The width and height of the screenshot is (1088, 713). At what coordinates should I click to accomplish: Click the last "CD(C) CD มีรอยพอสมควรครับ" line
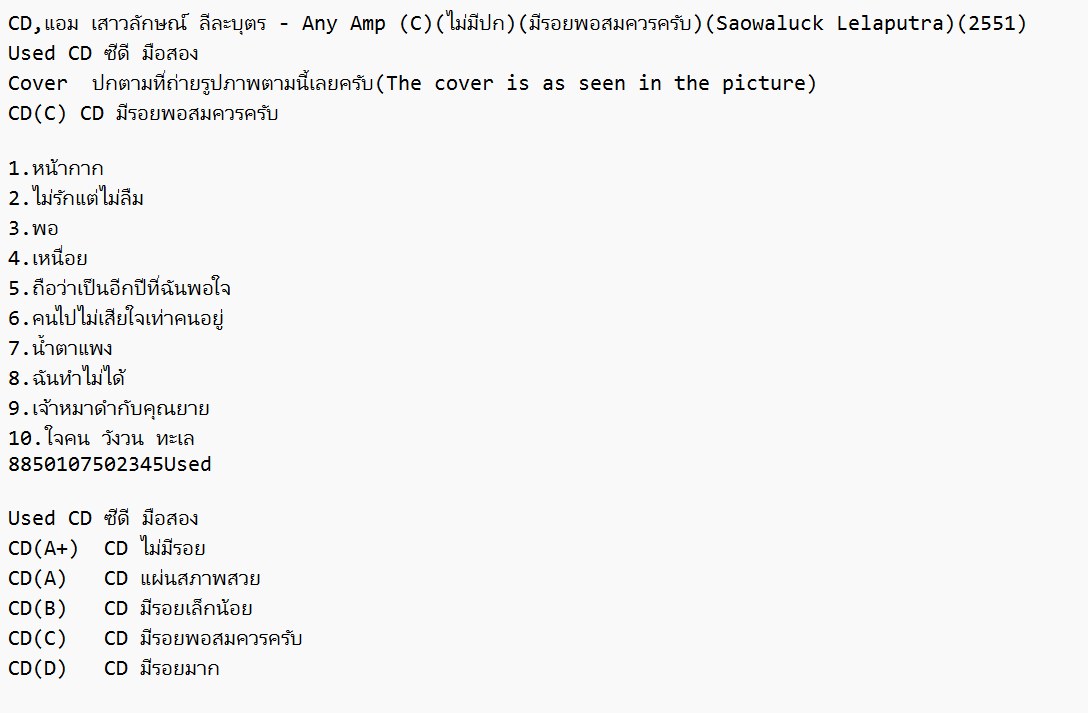[155, 639]
